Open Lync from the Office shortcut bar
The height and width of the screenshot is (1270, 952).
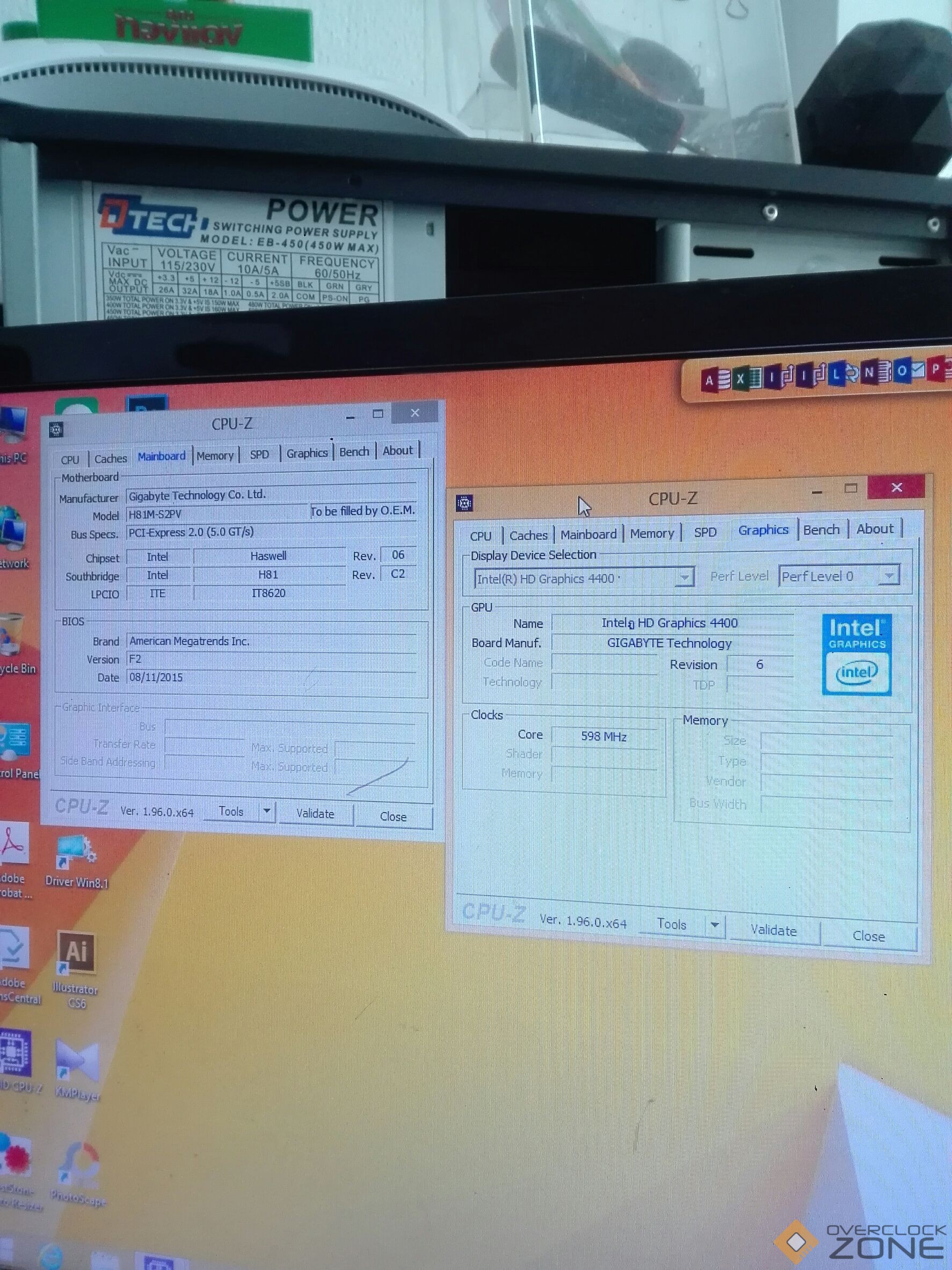[844, 374]
